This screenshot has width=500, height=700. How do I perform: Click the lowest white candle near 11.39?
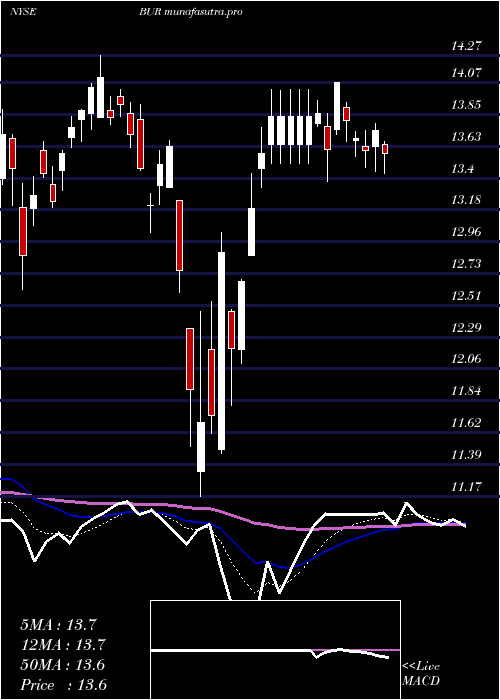click(201, 446)
